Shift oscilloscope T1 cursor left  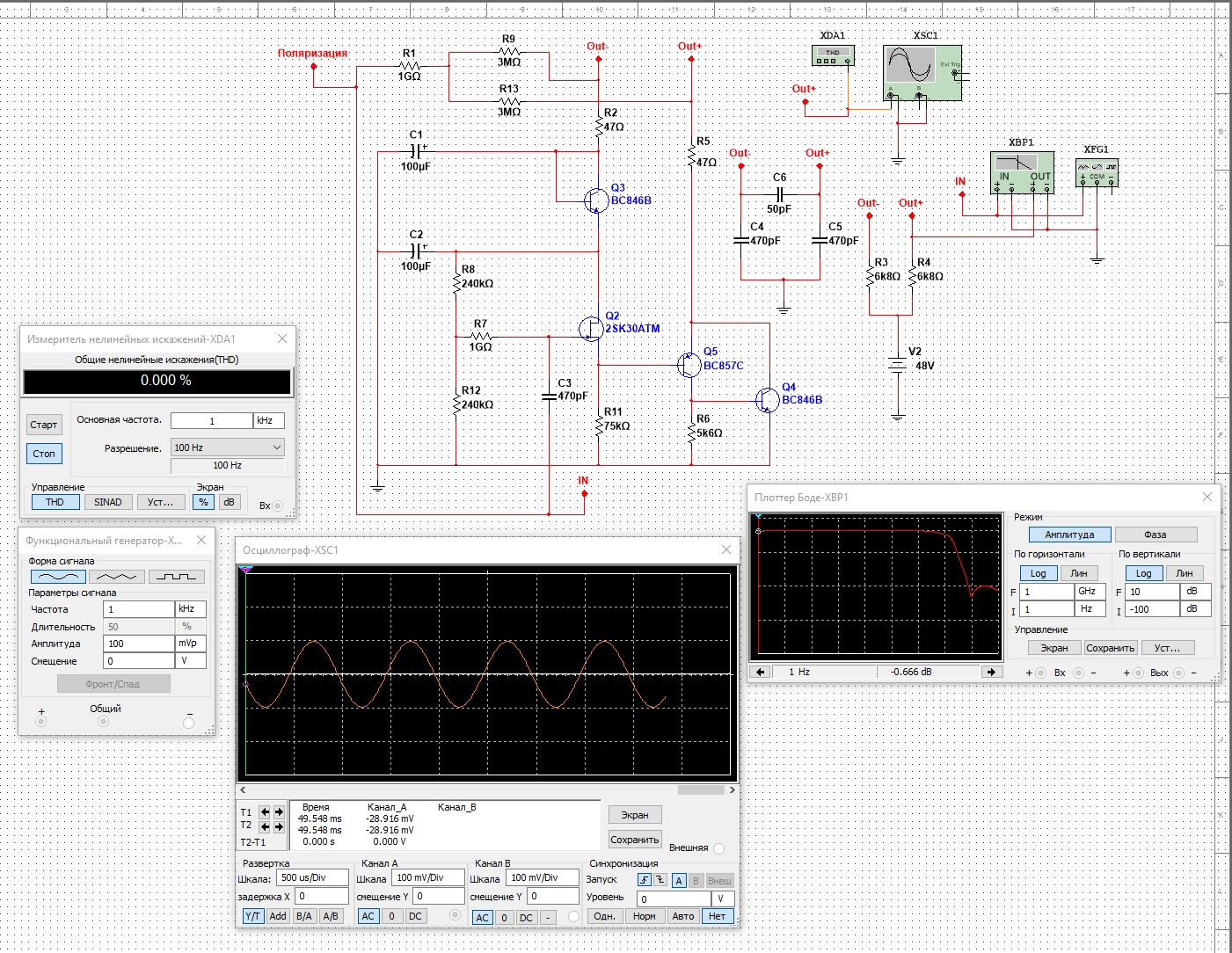tap(265, 812)
